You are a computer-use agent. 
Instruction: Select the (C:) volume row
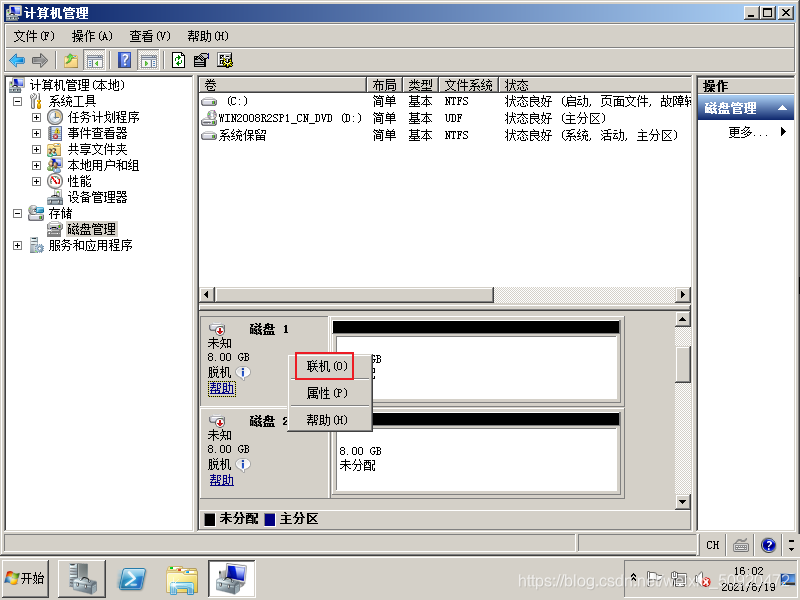pos(445,101)
